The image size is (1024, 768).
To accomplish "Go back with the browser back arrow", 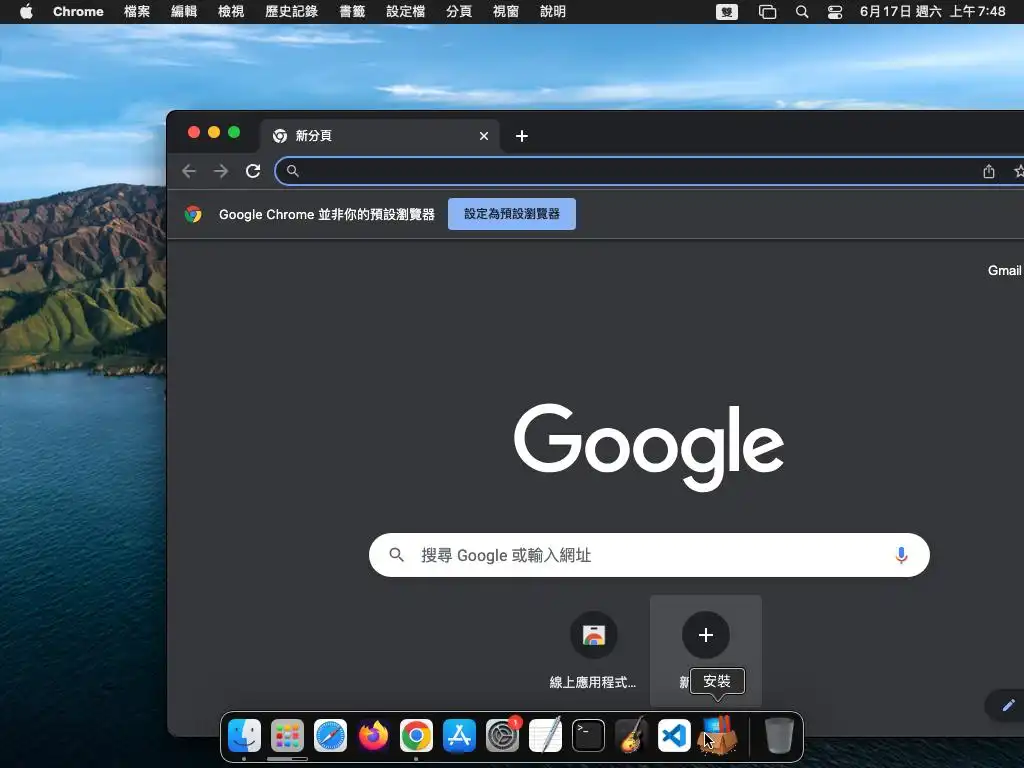I will (189, 171).
